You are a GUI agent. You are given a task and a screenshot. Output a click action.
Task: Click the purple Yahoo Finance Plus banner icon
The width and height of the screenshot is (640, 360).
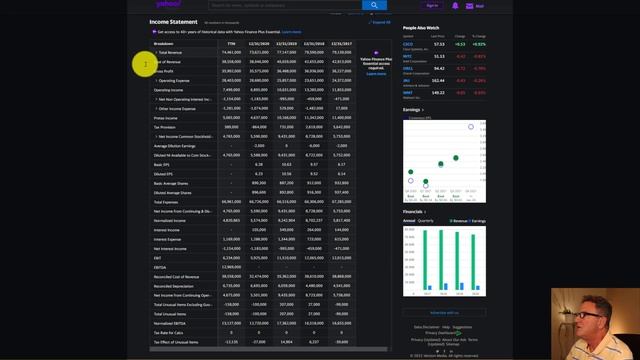pyautogui.click(x=154, y=31)
